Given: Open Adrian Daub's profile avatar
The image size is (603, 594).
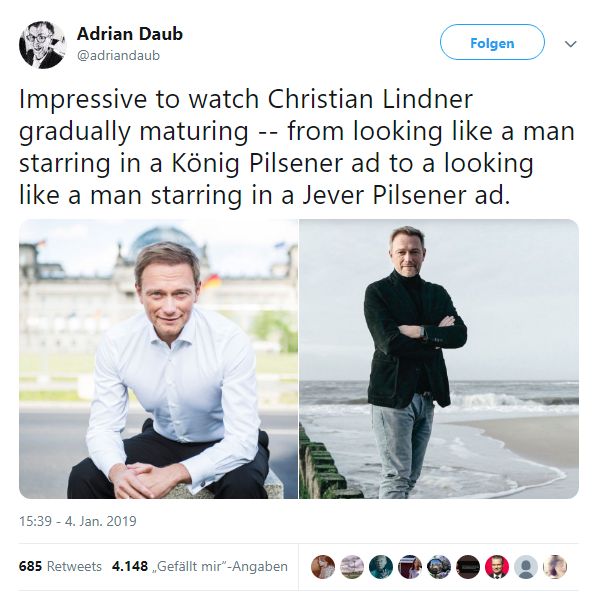Looking at the screenshot, I should (x=42, y=45).
